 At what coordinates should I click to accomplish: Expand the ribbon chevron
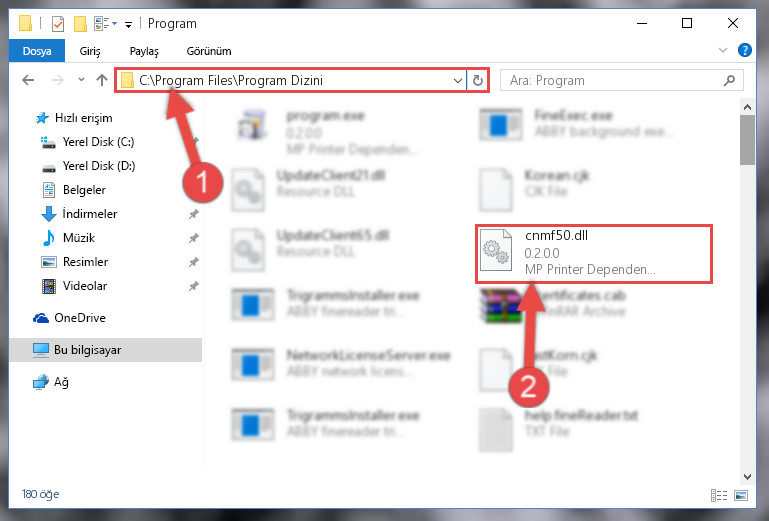723,50
